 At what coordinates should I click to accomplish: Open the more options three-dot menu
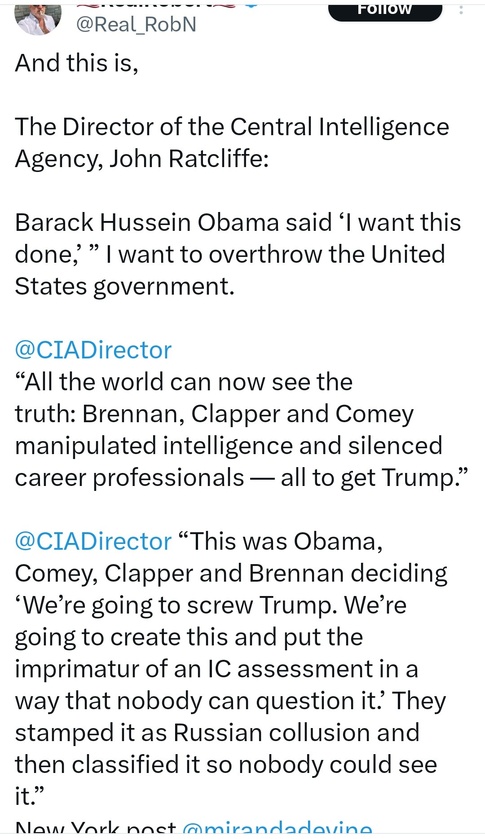point(461,9)
